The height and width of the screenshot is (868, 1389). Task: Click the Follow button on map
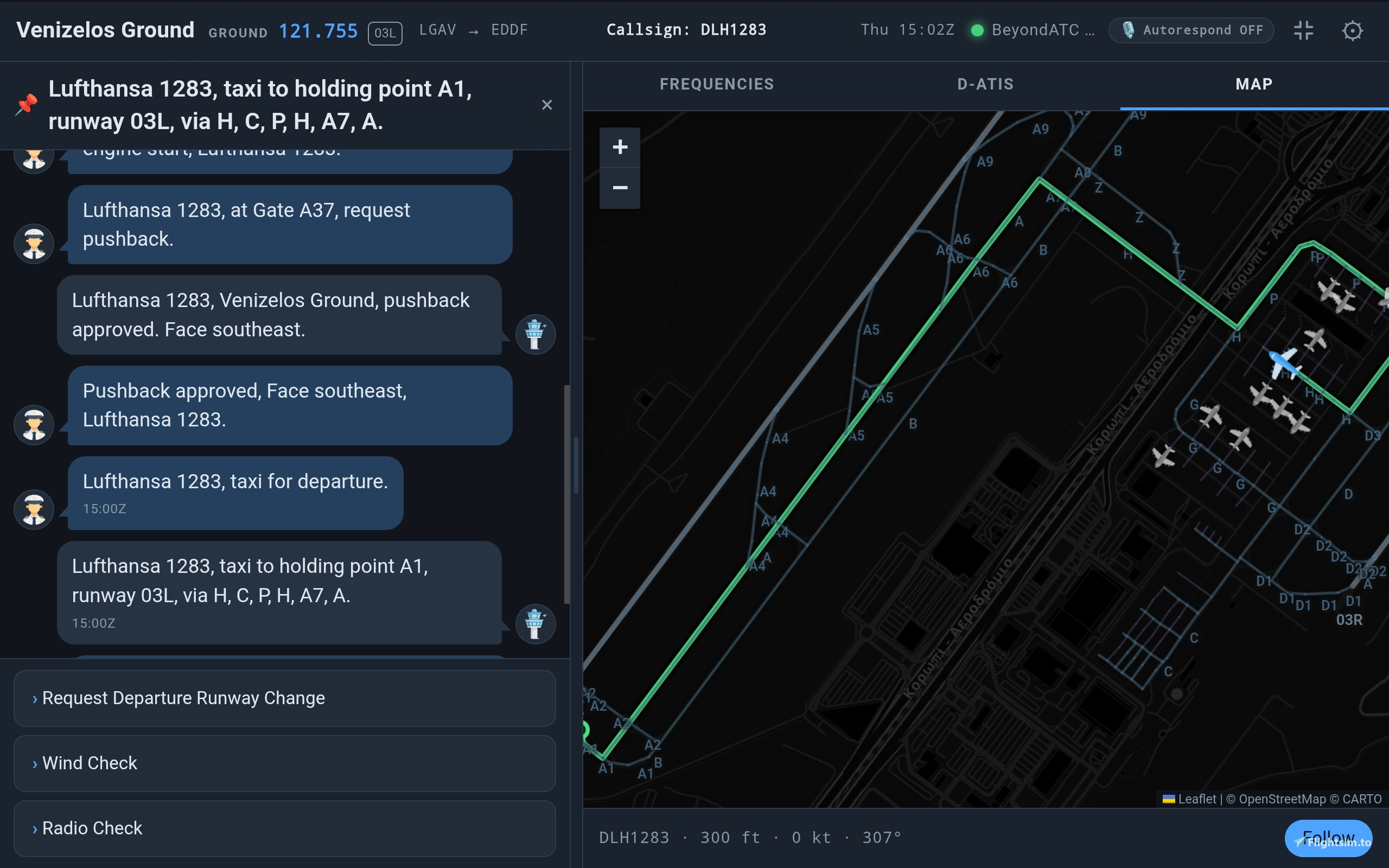click(x=1328, y=838)
